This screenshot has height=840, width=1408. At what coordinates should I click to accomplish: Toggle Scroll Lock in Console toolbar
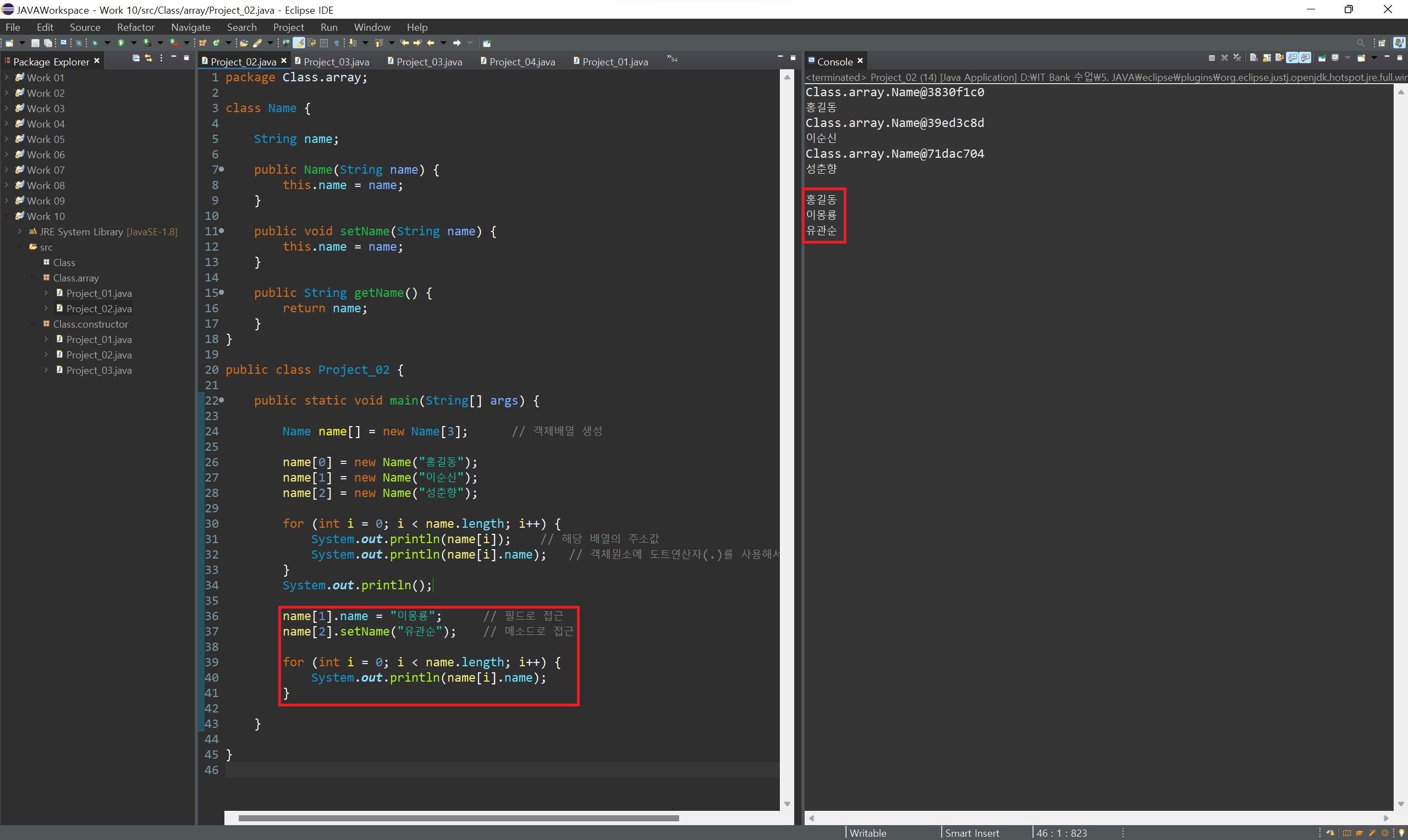[1267, 58]
